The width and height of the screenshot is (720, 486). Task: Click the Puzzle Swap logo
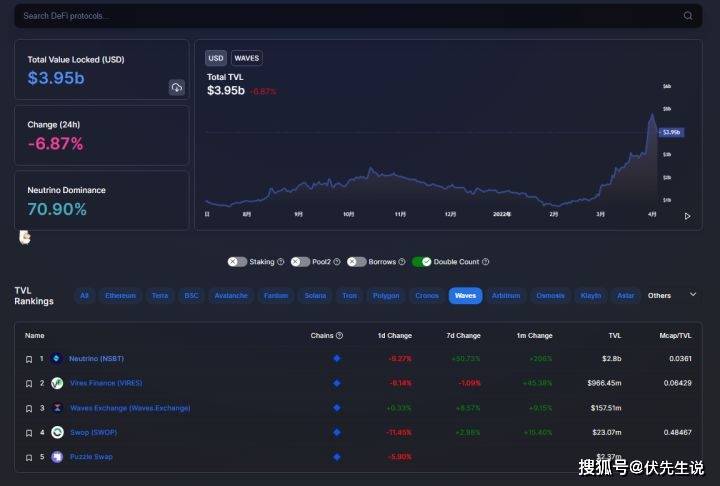[57, 457]
